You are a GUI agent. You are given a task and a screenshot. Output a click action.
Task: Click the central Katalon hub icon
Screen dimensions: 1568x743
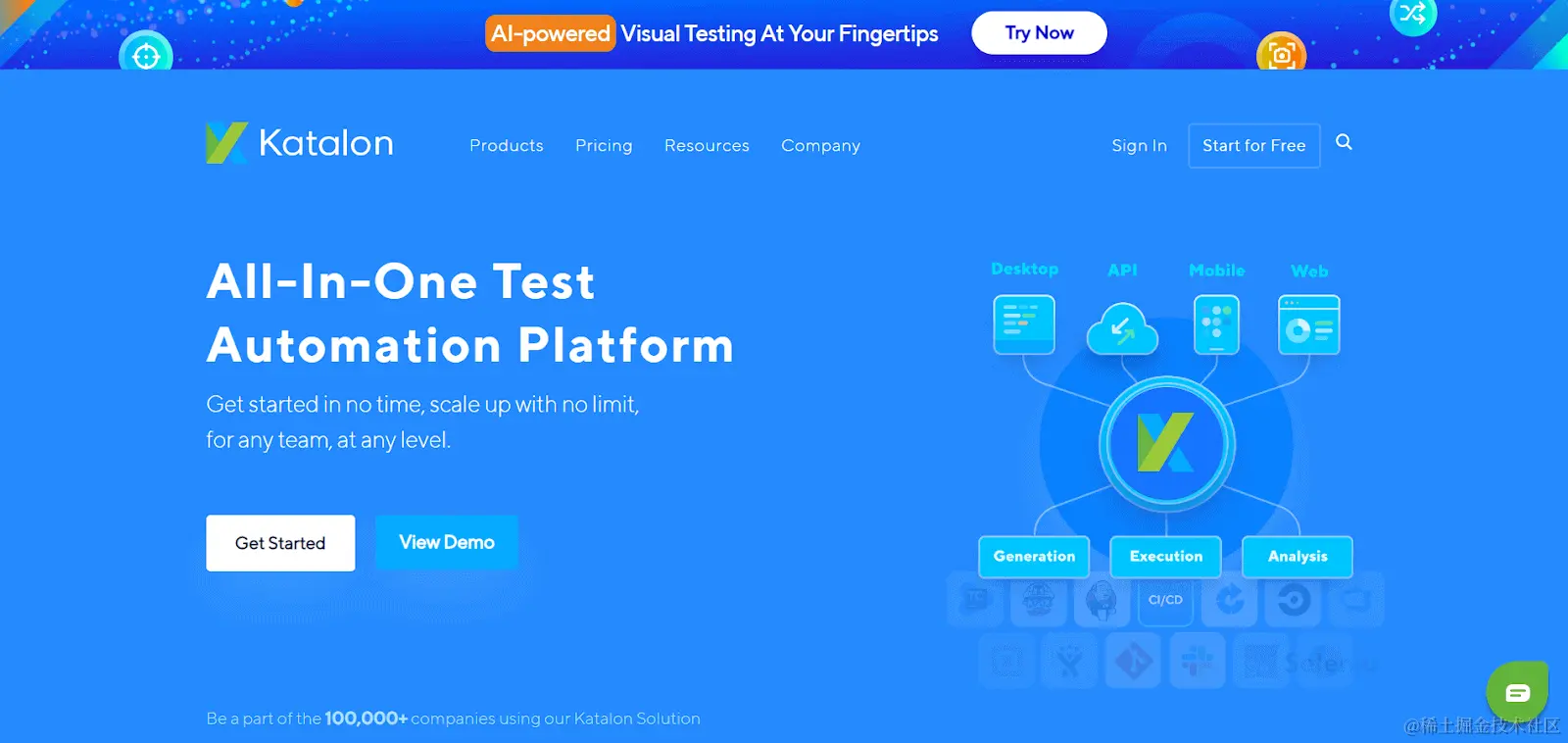click(1166, 444)
